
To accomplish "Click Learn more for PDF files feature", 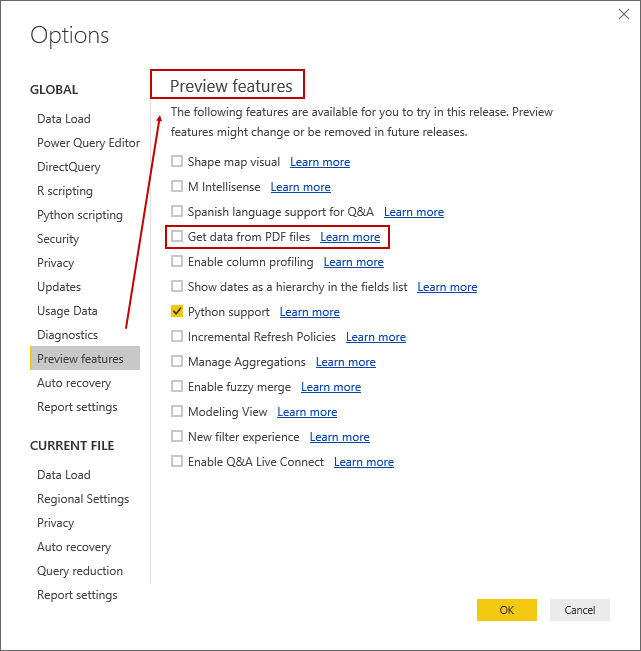I will pos(350,237).
